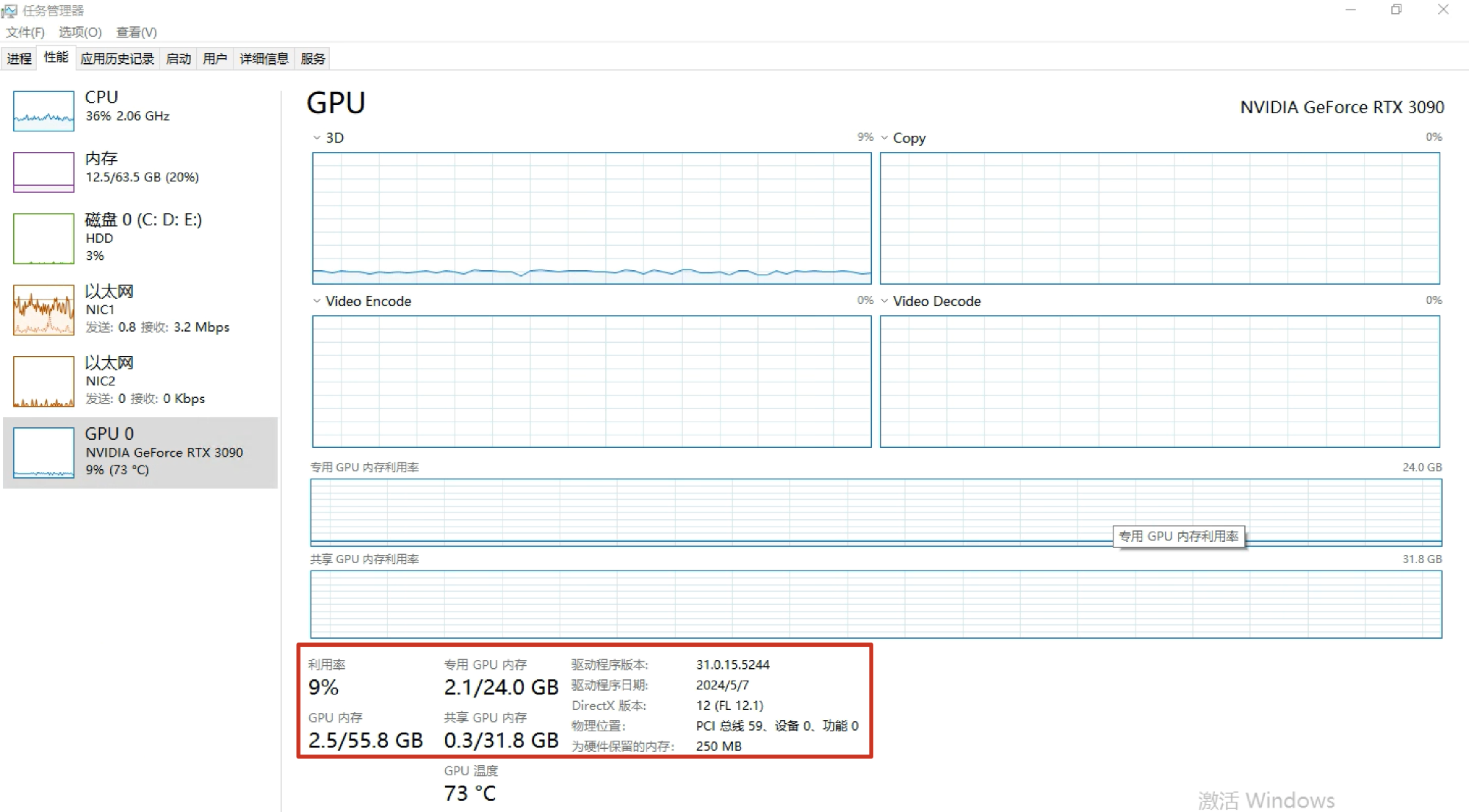The height and width of the screenshot is (812, 1469).
Task: Select the 以太网 NIC1 network graph
Action: [x=43, y=310]
